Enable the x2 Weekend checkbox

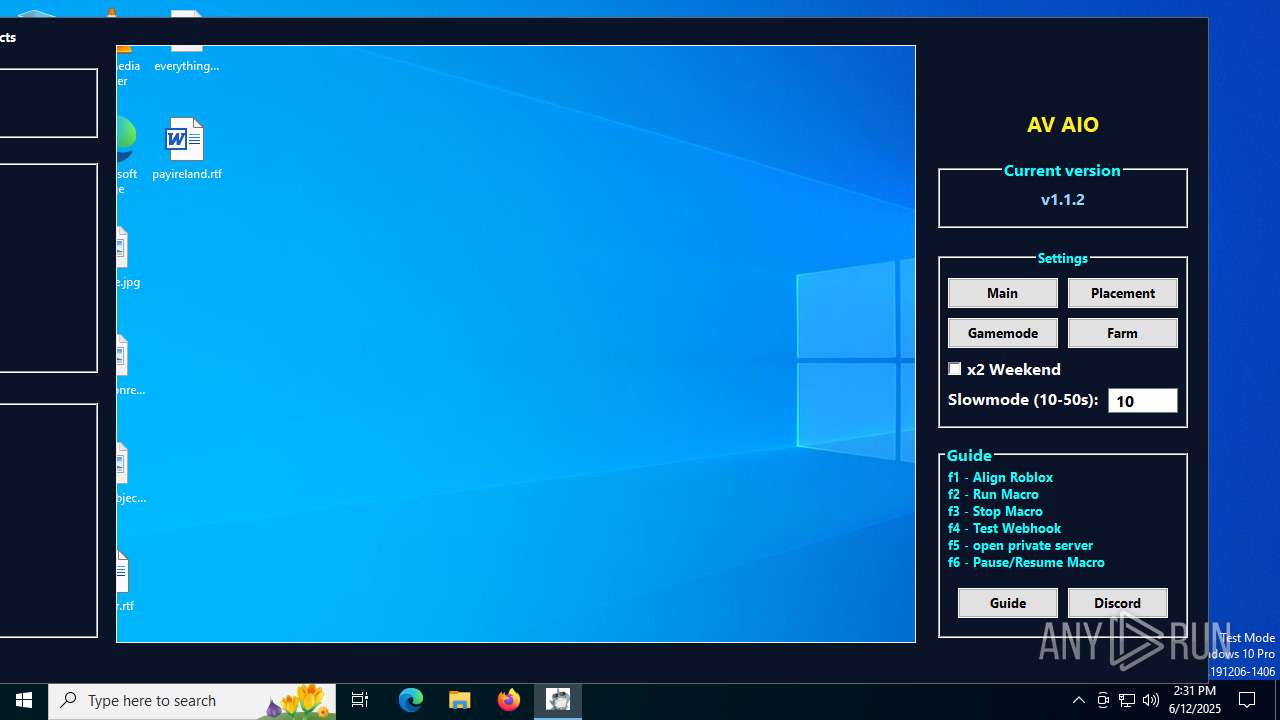click(955, 369)
